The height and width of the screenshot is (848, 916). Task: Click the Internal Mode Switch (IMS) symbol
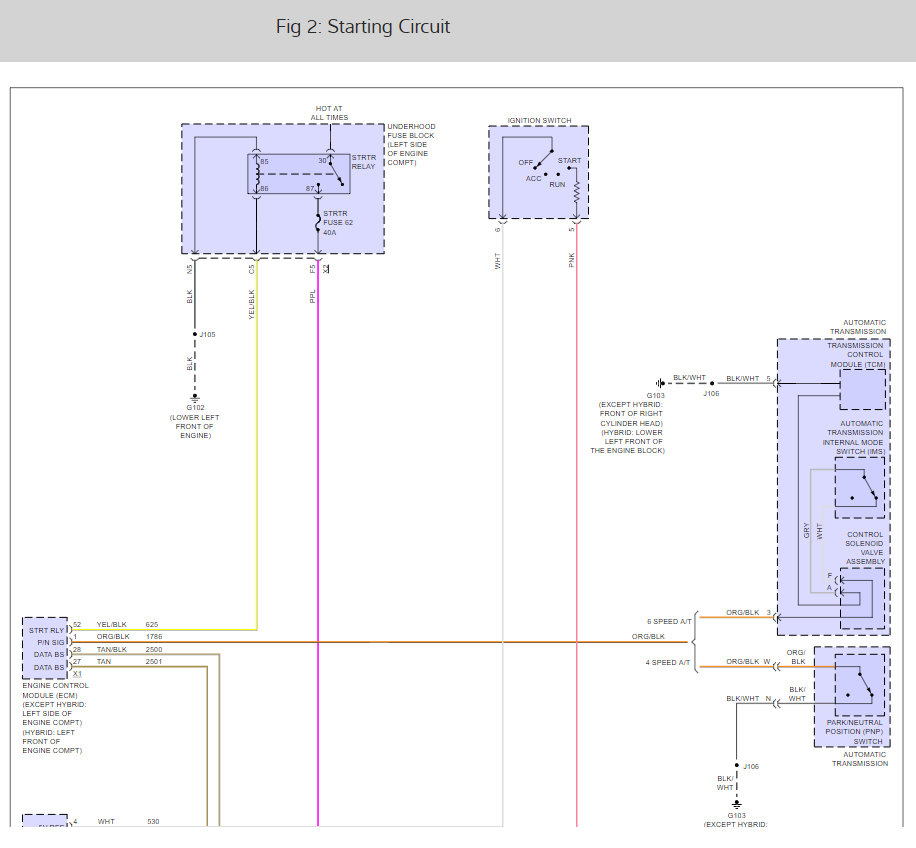coord(860,487)
